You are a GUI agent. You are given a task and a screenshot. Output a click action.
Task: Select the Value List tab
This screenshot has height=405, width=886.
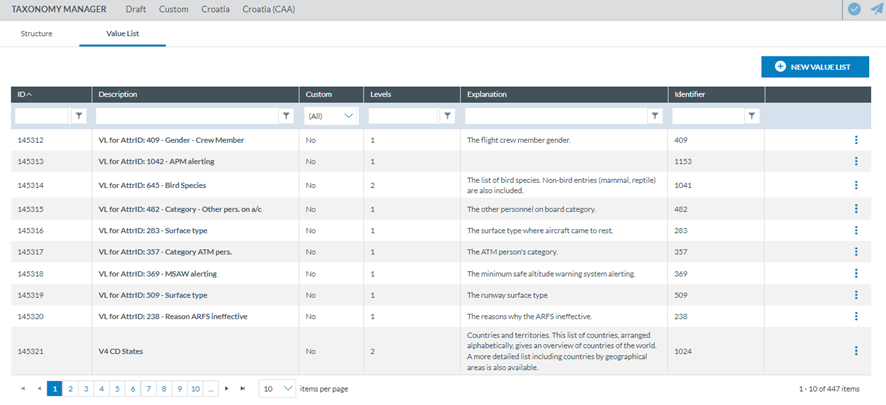click(124, 34)
